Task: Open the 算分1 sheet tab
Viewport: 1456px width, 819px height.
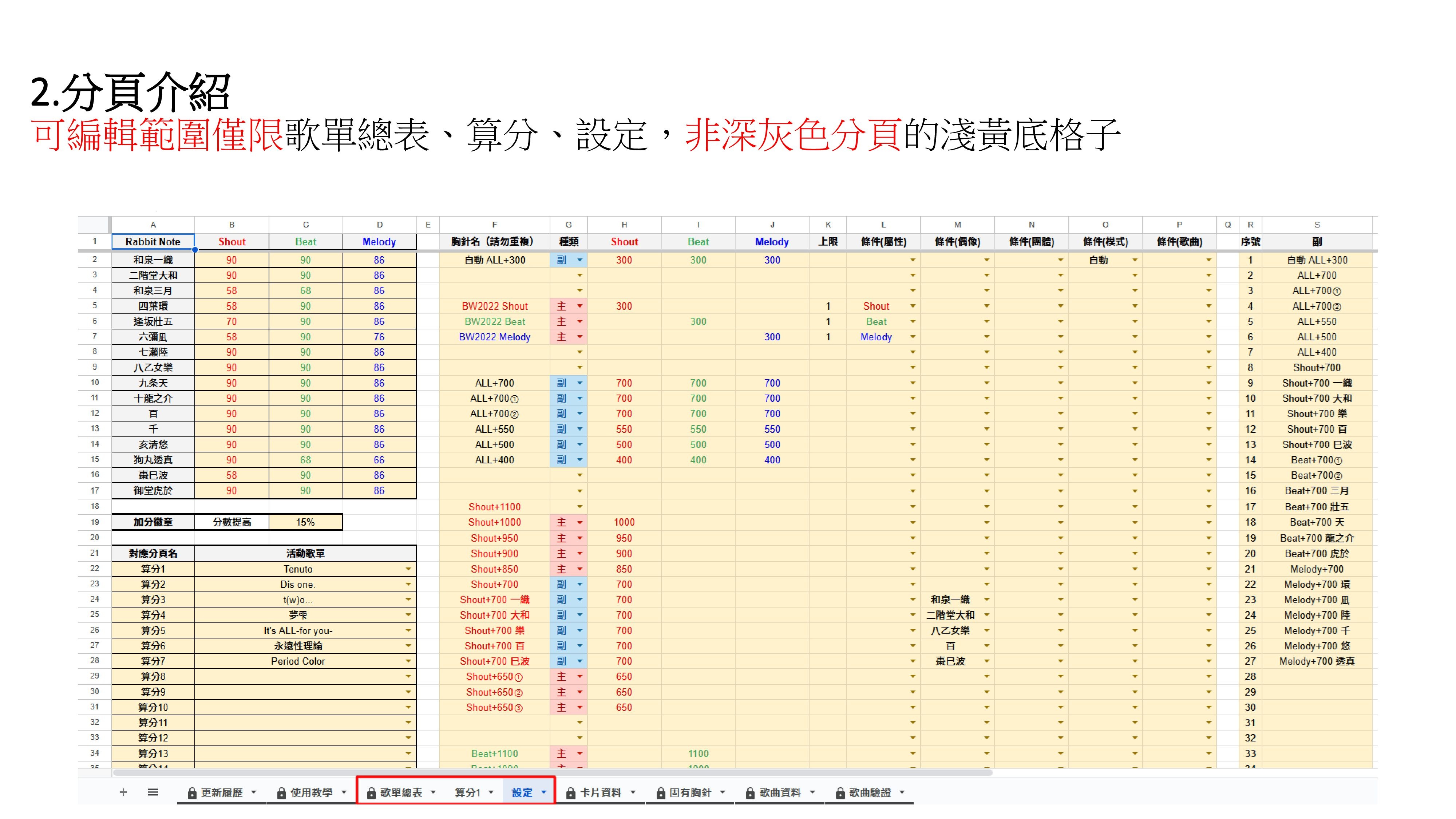Action: (467, 792)
